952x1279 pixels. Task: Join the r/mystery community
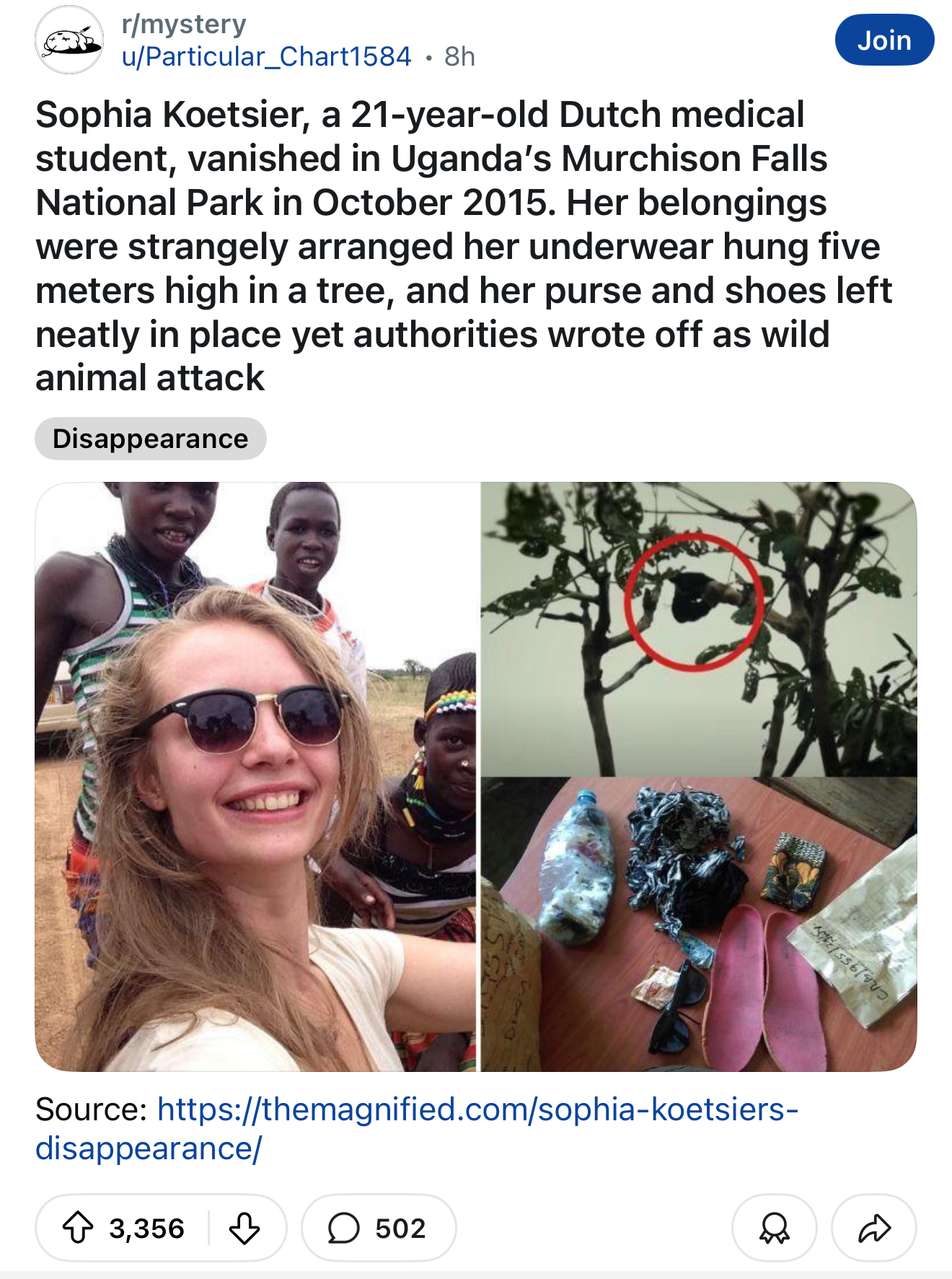(x=884, y=40)
